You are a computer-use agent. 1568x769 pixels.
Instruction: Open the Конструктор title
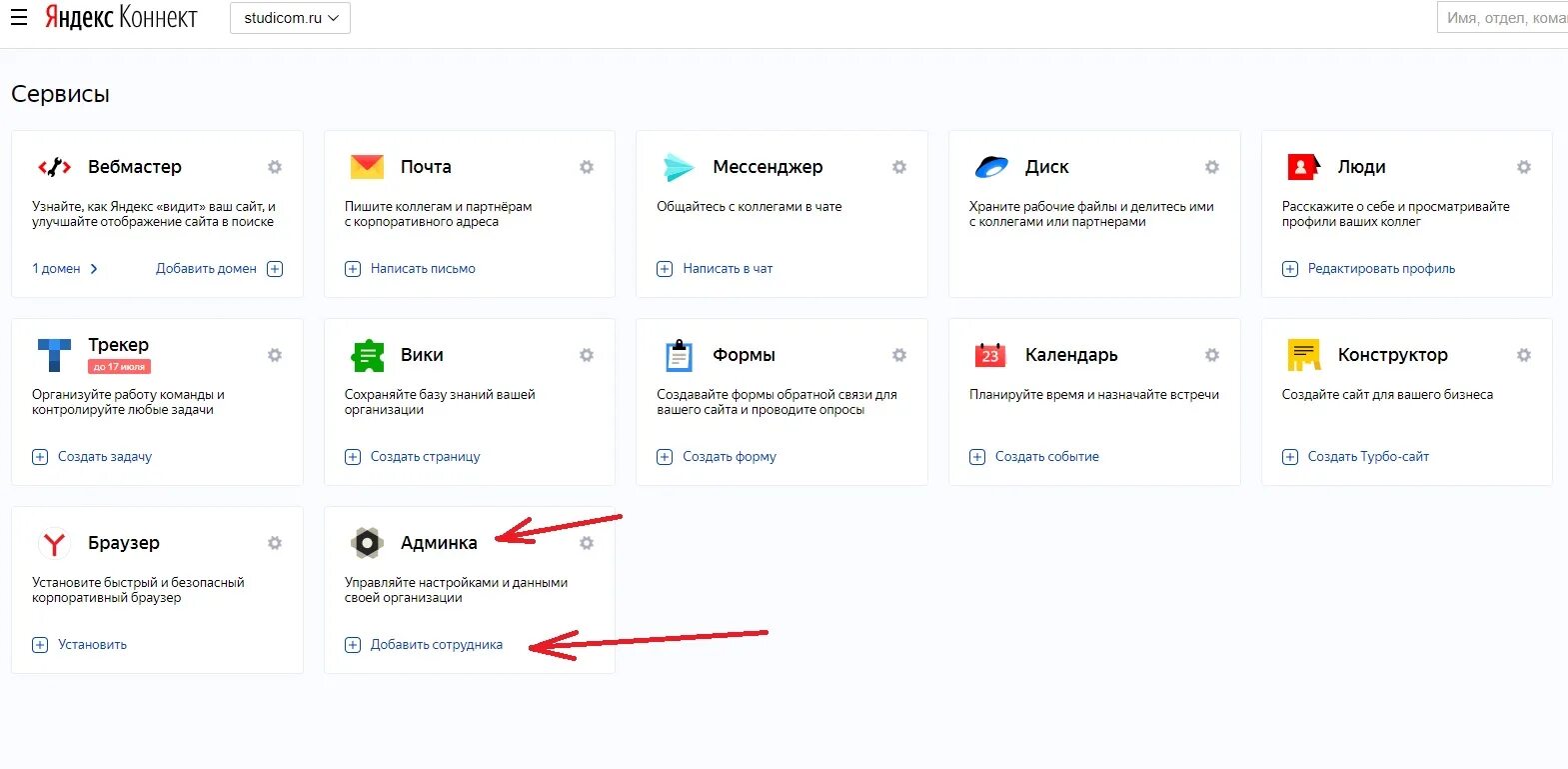pyautogui.click(x=1392, y=355)
